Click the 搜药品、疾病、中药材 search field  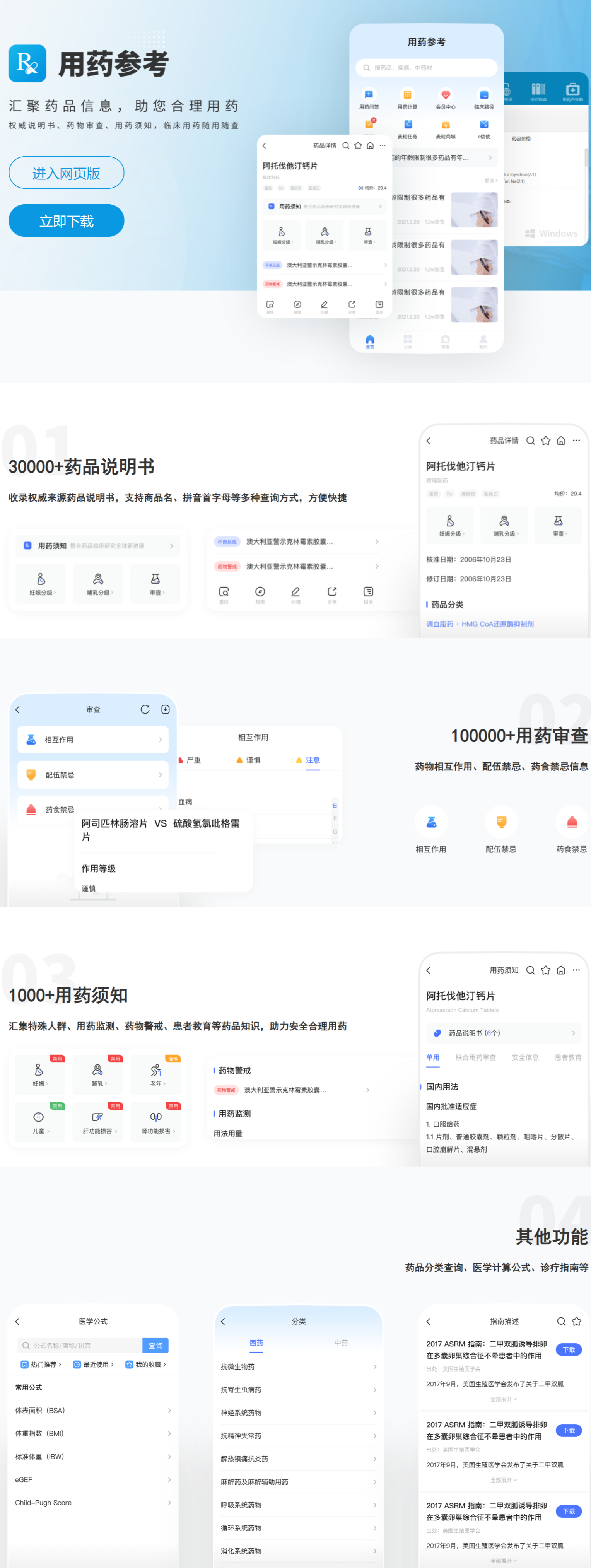(x=427, y=68)
